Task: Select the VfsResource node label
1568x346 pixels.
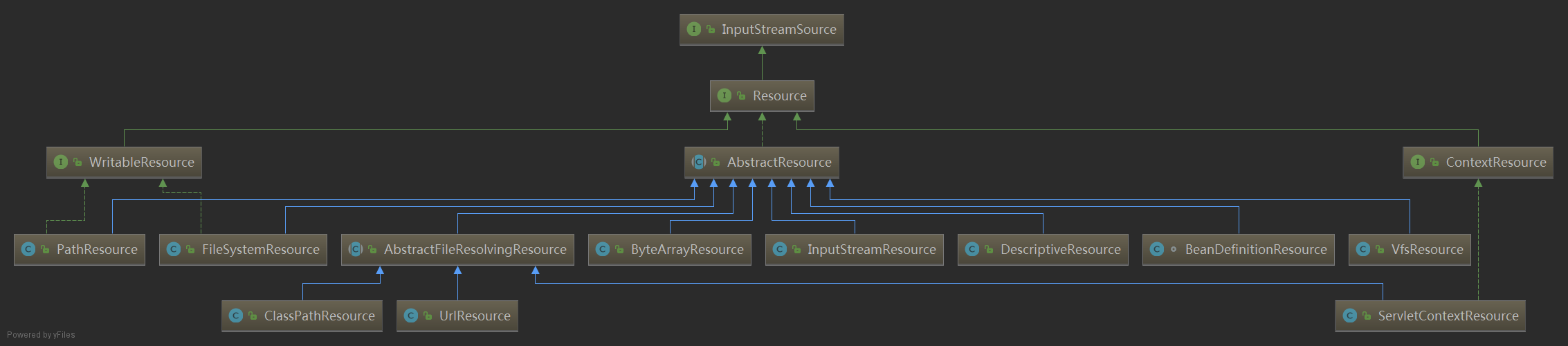Action: point(1428,249)
